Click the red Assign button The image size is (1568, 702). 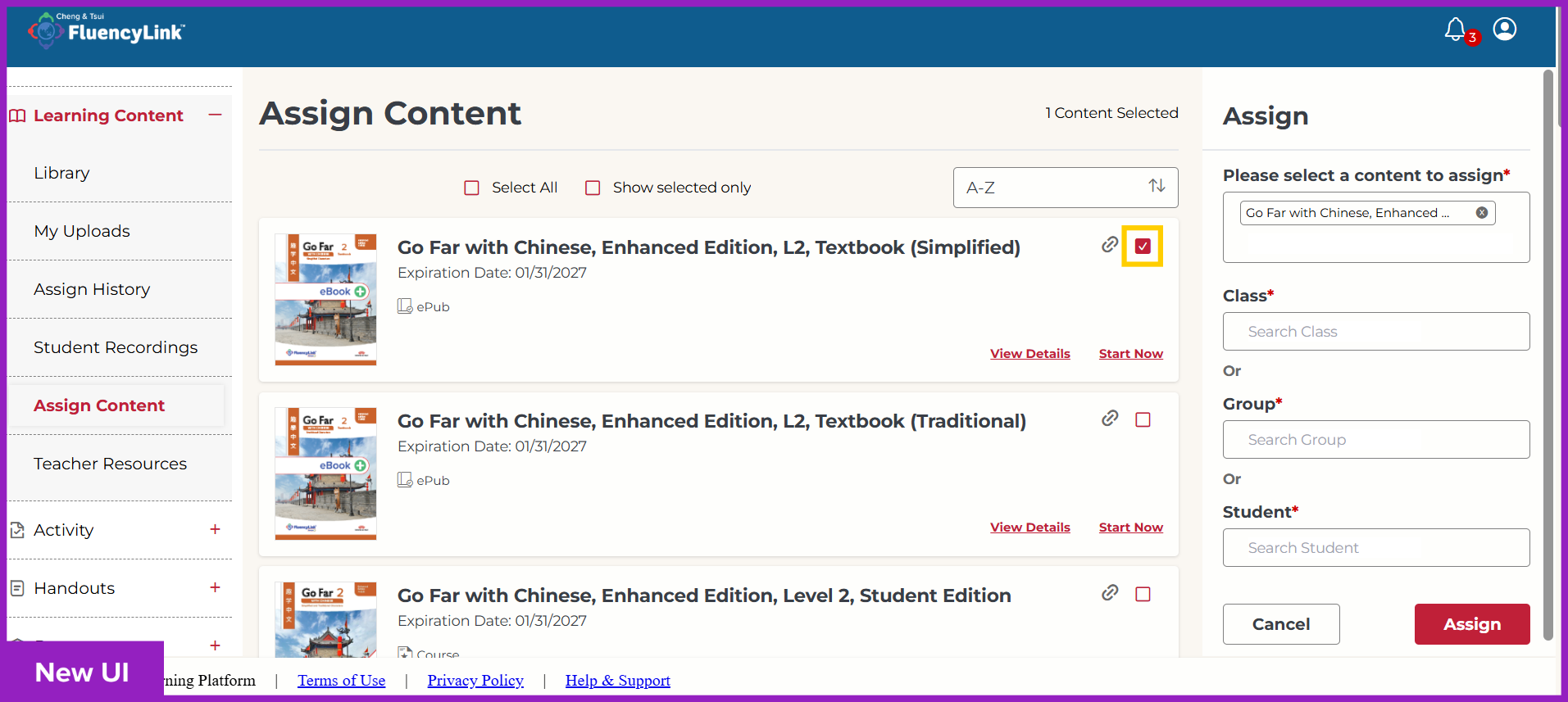click(1472, 624)
